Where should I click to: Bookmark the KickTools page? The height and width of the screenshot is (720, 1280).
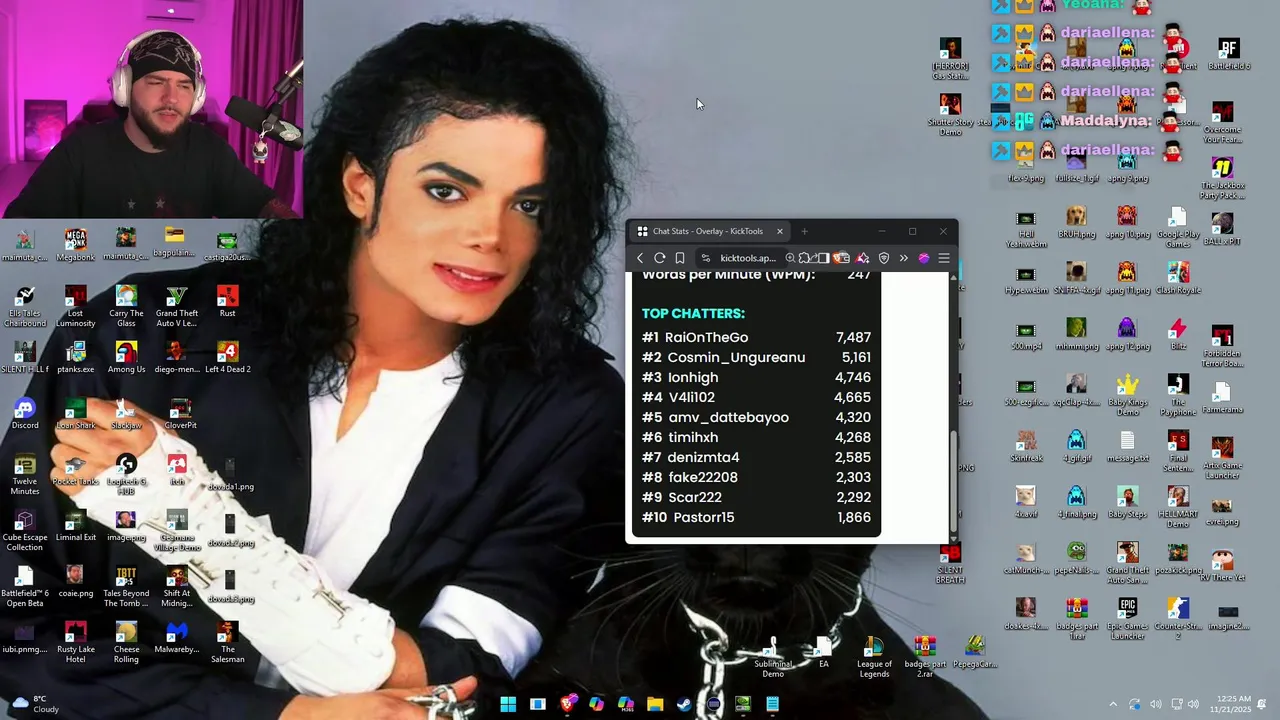680,258
